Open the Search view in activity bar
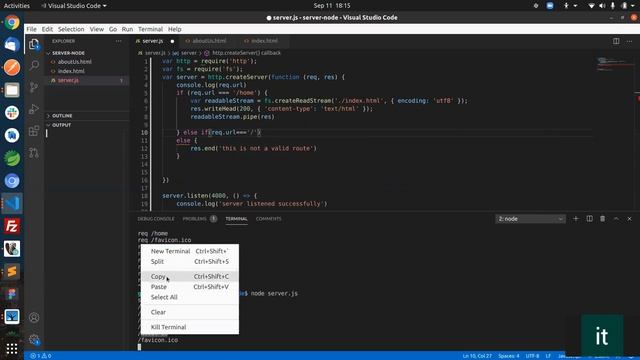 pyautogui.click(x=34, y=65)
